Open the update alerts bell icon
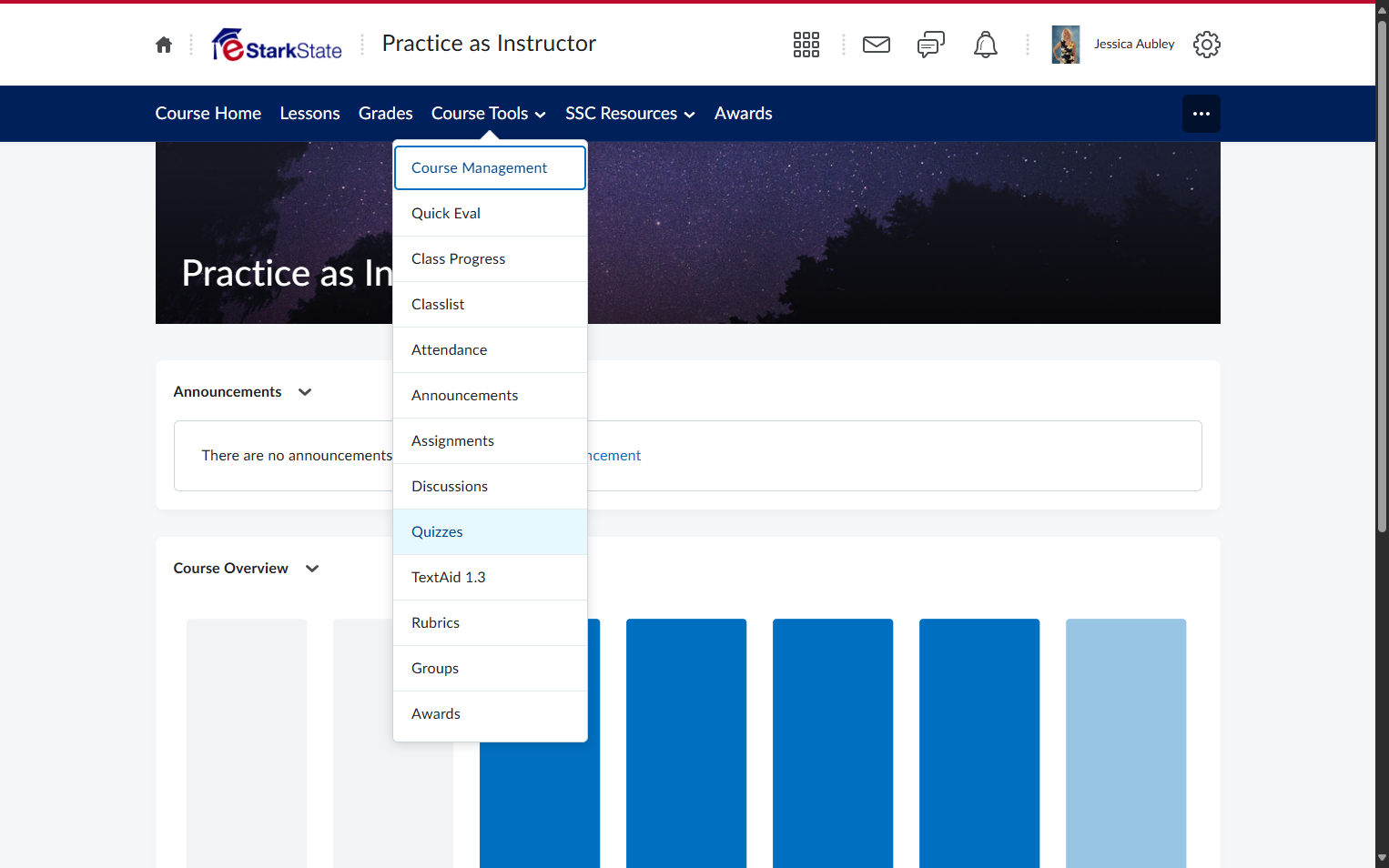1389x868 pixels. click(986, 45)
